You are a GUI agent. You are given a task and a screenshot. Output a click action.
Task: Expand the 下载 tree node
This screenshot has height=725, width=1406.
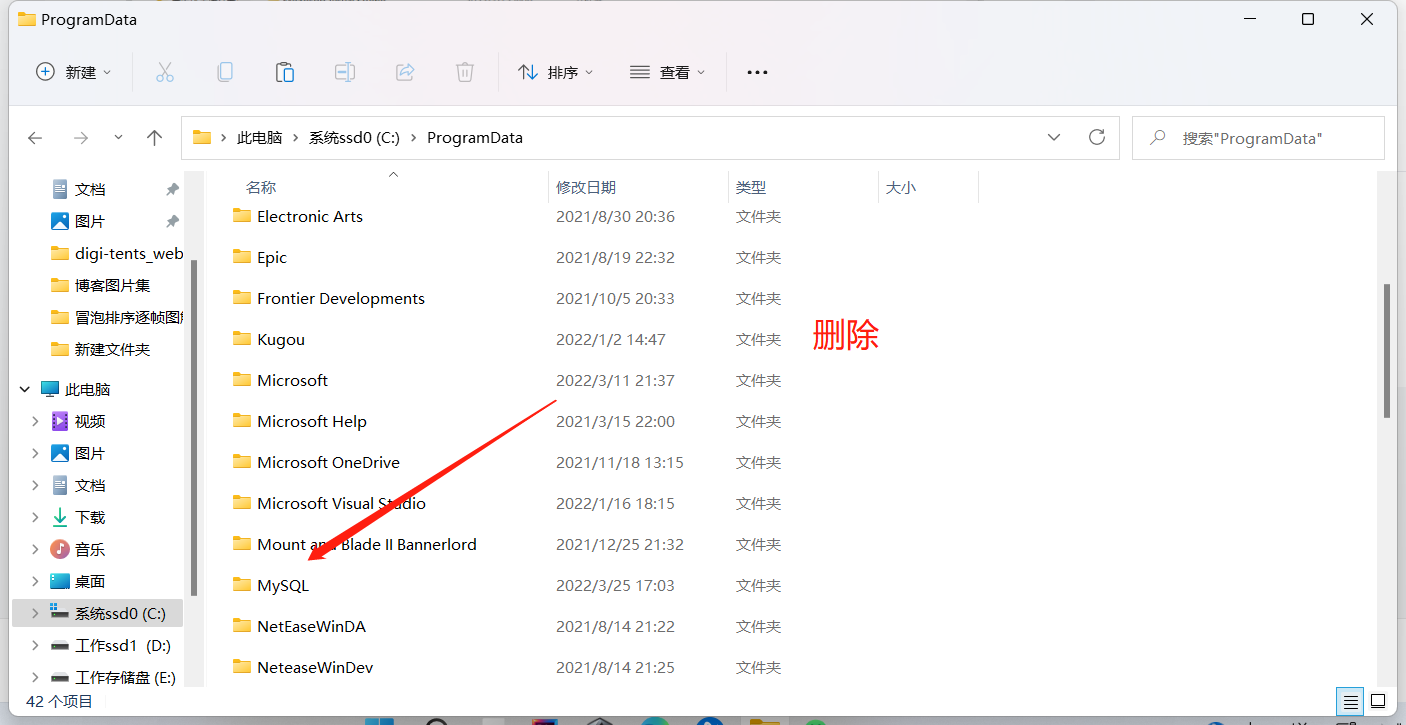(x=35, y=517)
